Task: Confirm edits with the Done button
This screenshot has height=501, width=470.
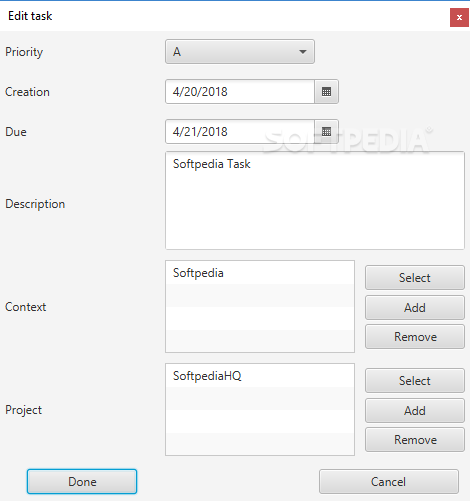Action: coord(82,482)
